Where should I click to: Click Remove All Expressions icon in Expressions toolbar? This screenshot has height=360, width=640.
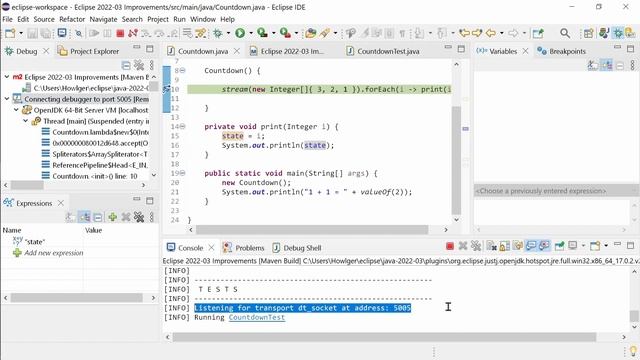(139, 217)
